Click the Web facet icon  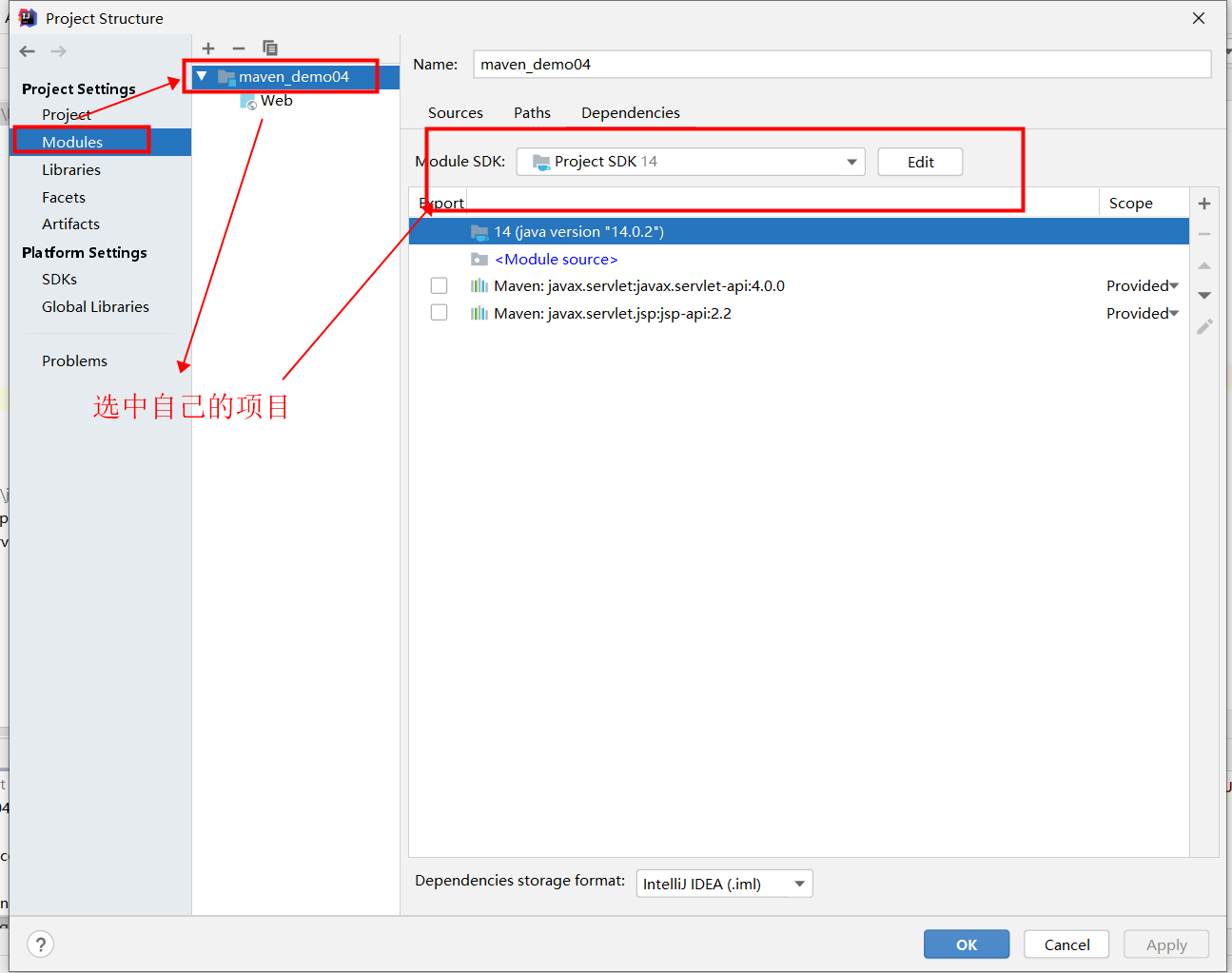[248, 102]
